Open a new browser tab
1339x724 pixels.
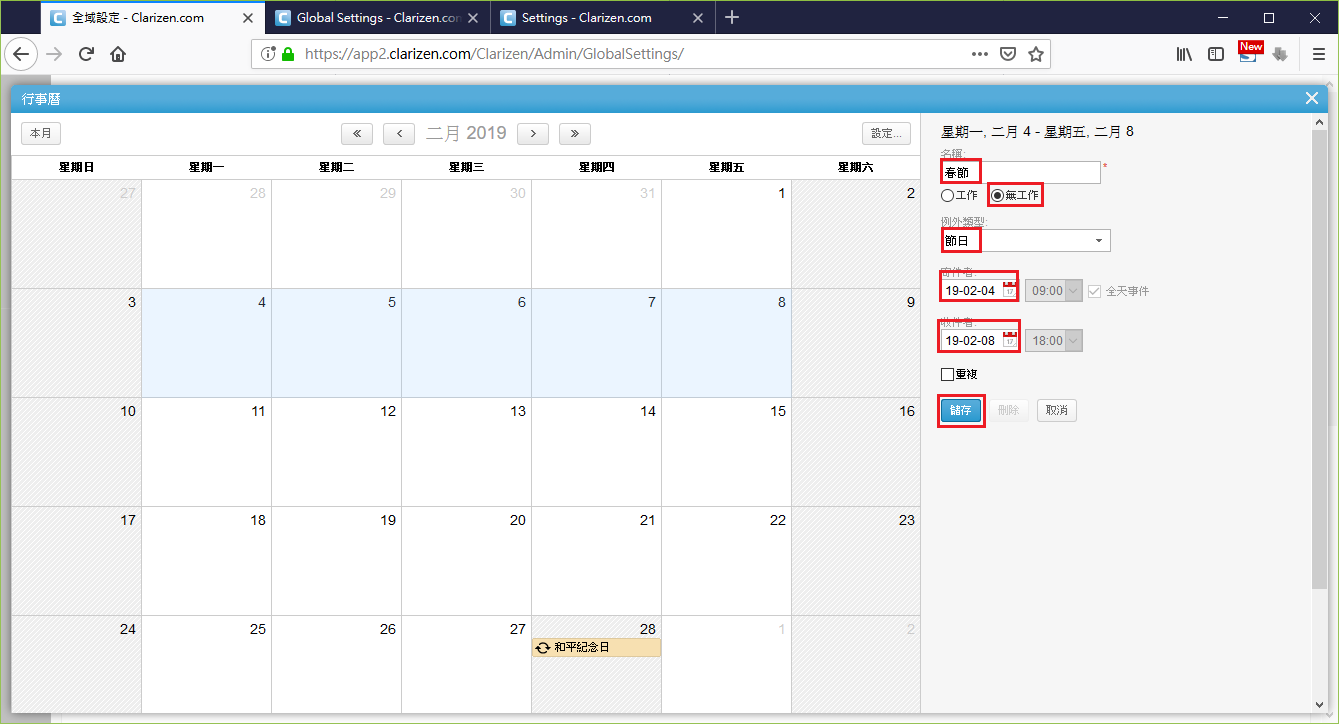[x=732, y=17]
